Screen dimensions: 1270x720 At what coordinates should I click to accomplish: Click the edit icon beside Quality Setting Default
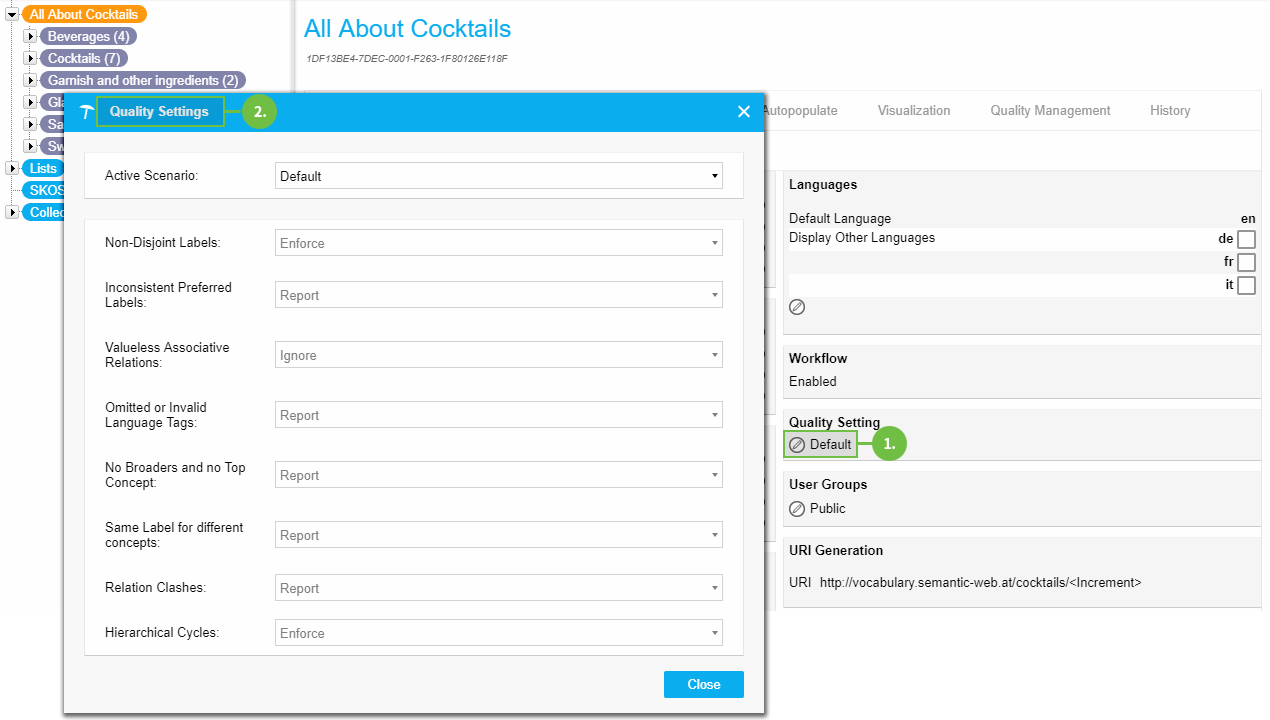coord(797,445)
